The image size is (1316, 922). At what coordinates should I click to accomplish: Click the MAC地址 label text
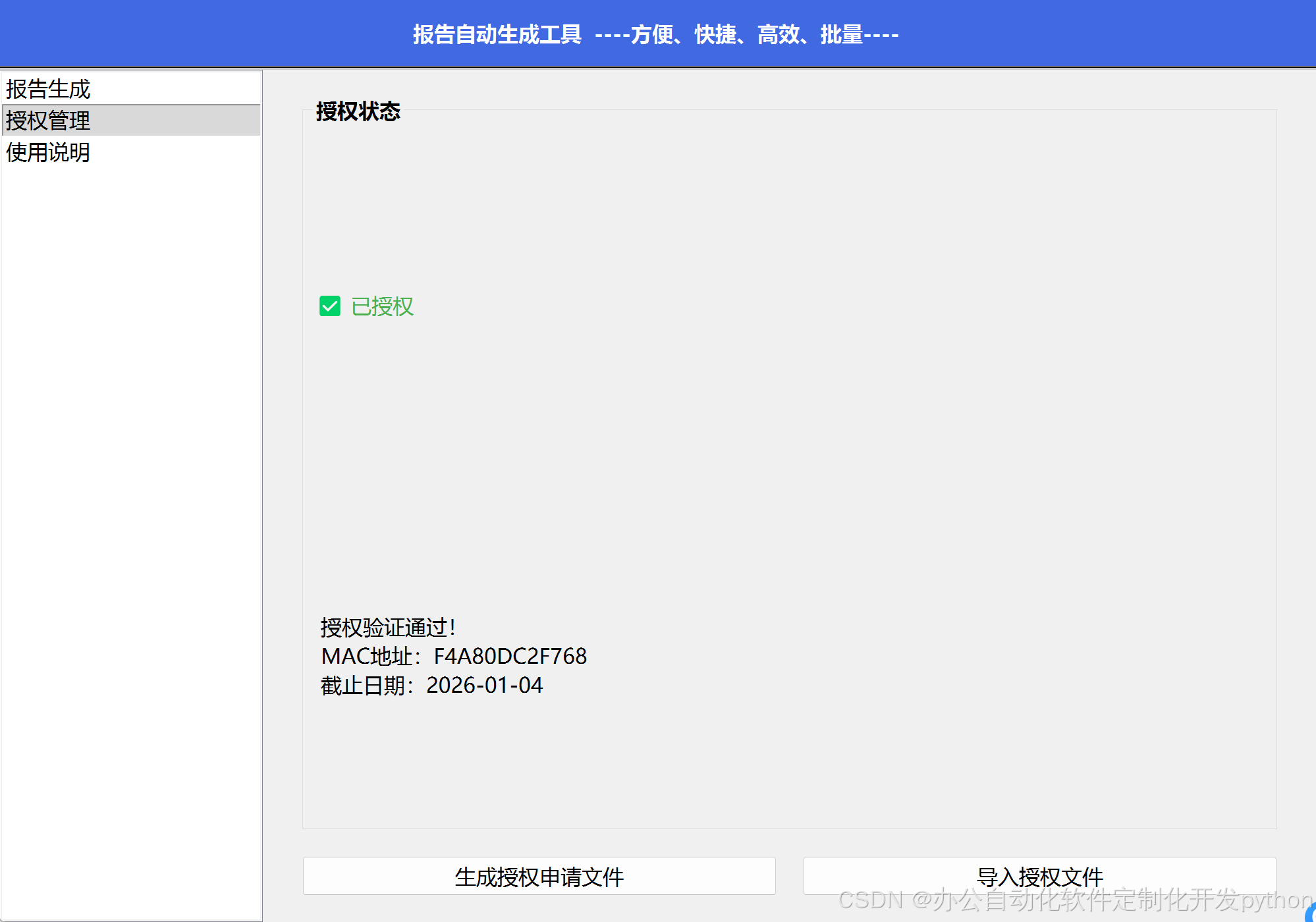click(x=366, y=656)
